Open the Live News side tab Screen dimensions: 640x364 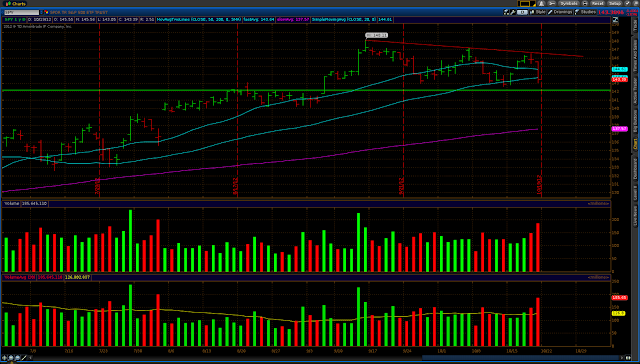635,215
